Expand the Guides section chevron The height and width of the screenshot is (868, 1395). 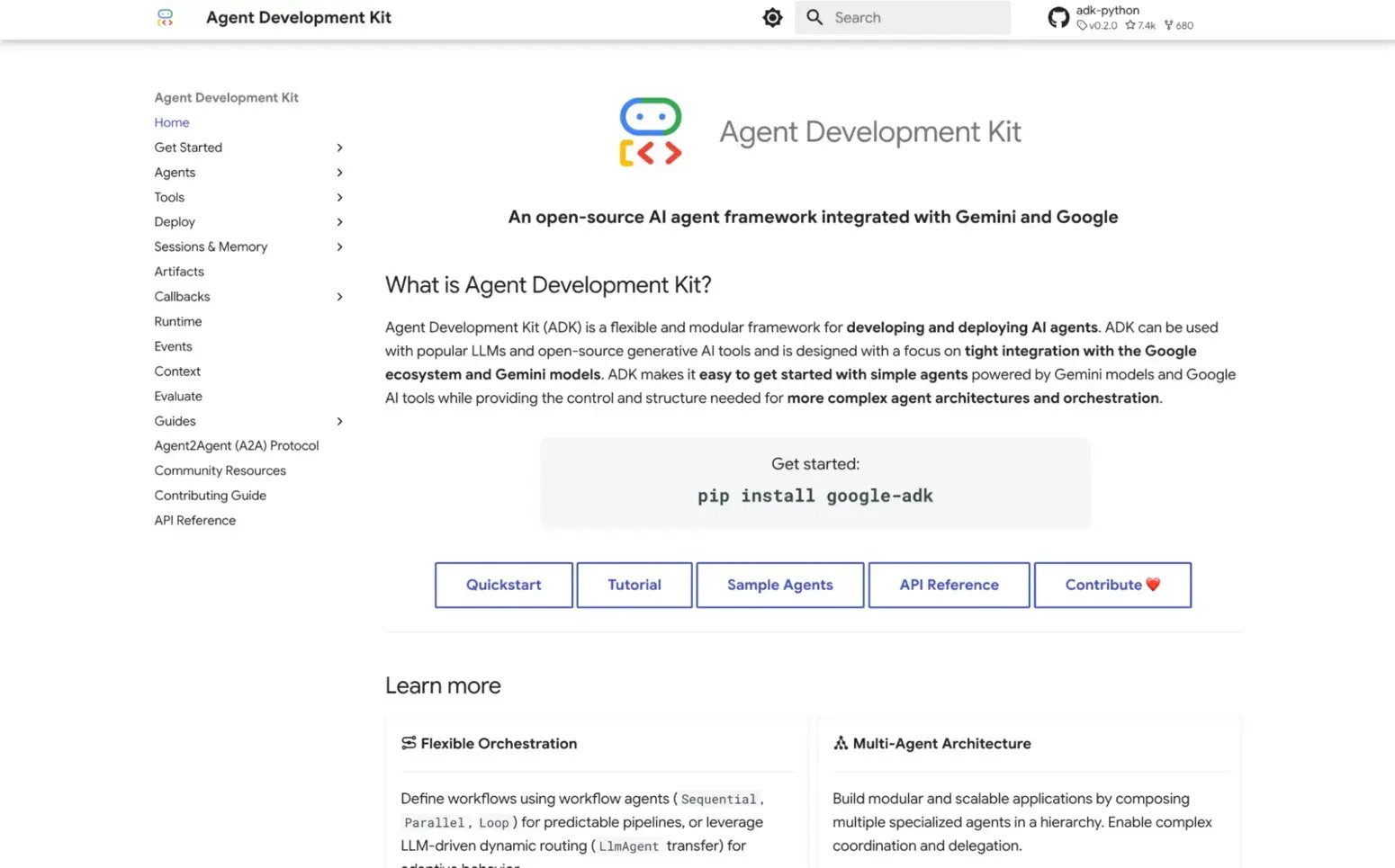point(339,421)
